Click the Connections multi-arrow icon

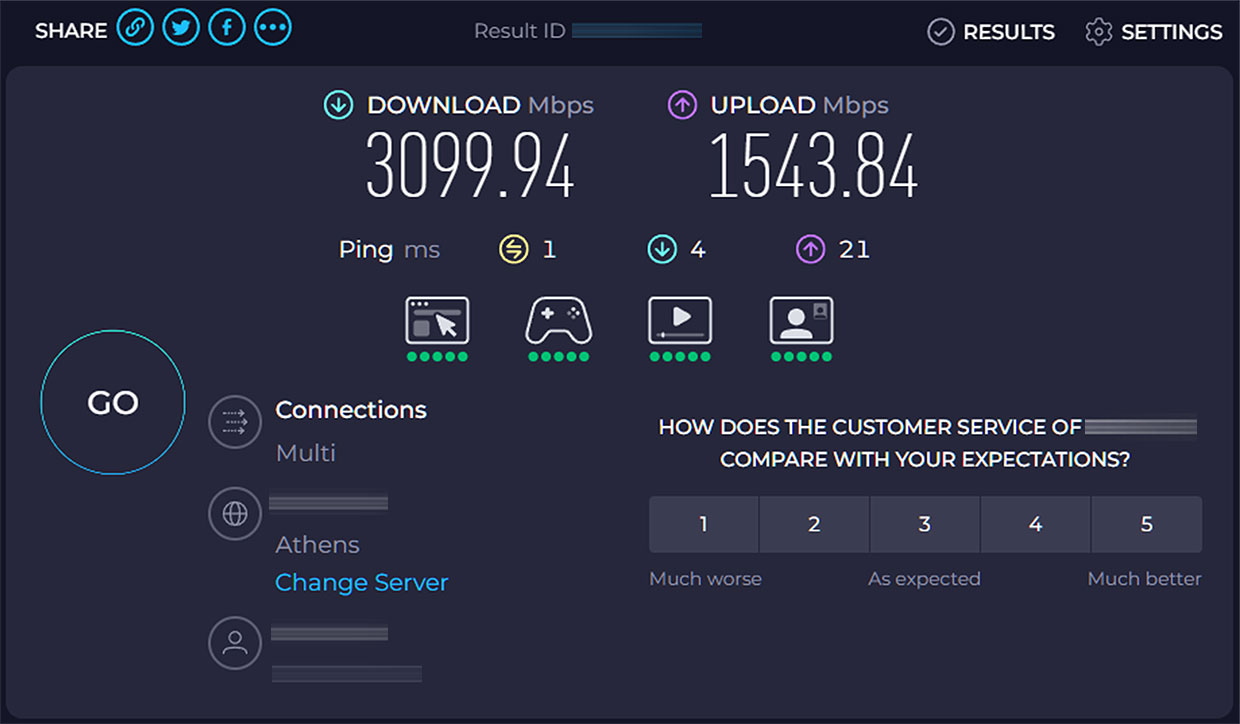tap(235, 422)
